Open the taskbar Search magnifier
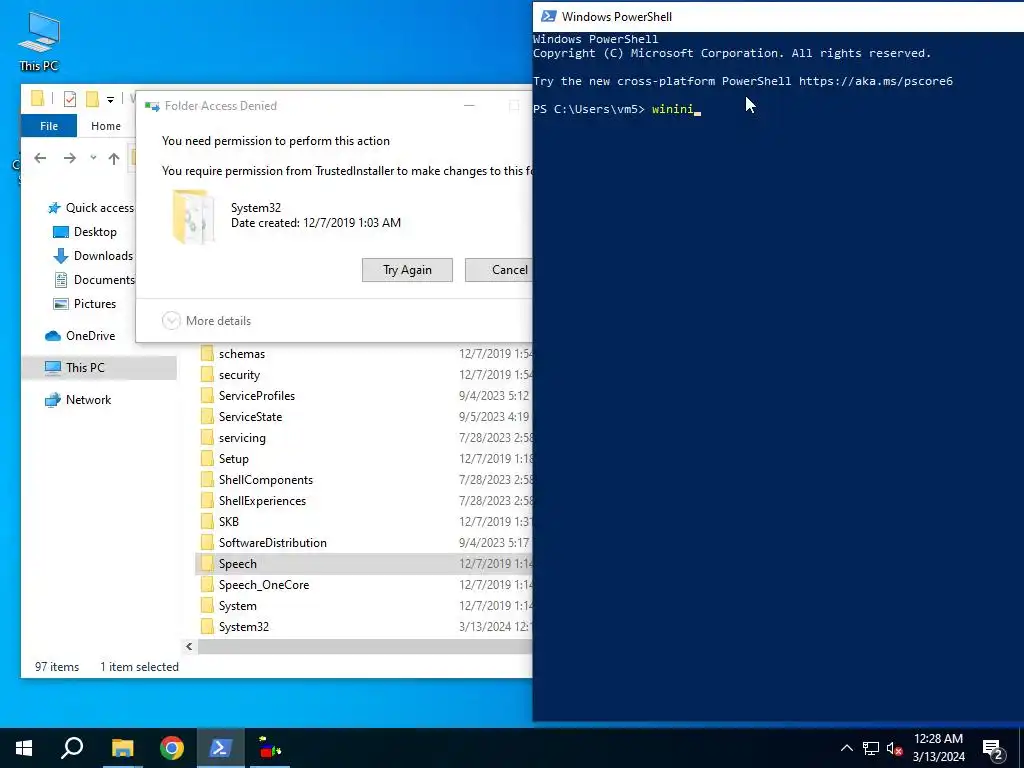Viewport: 1024px width, 768px height. coord(72,748)
